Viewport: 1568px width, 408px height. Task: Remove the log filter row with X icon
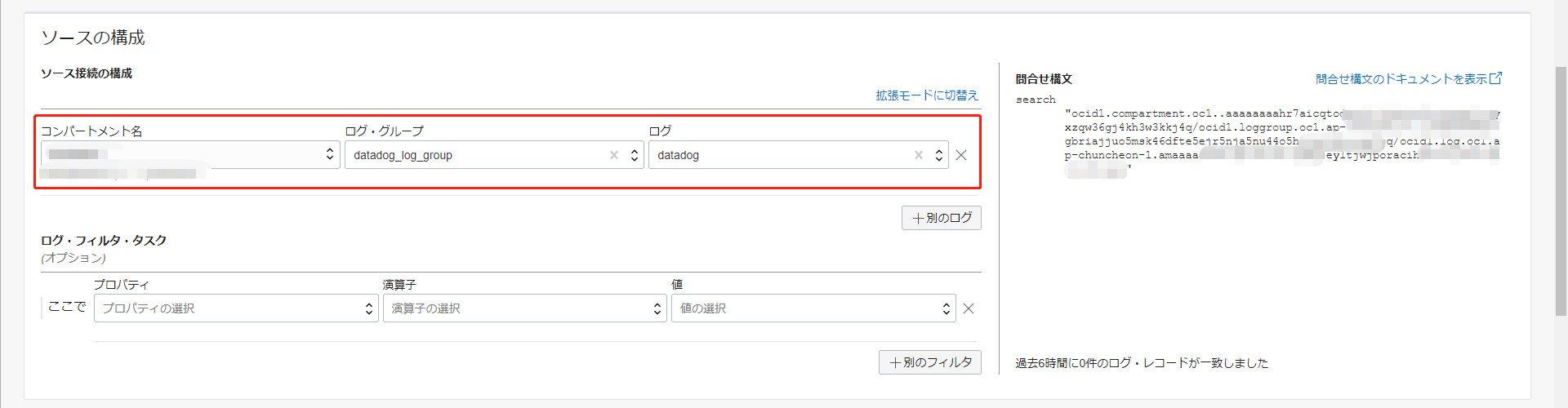click(969, 308)
